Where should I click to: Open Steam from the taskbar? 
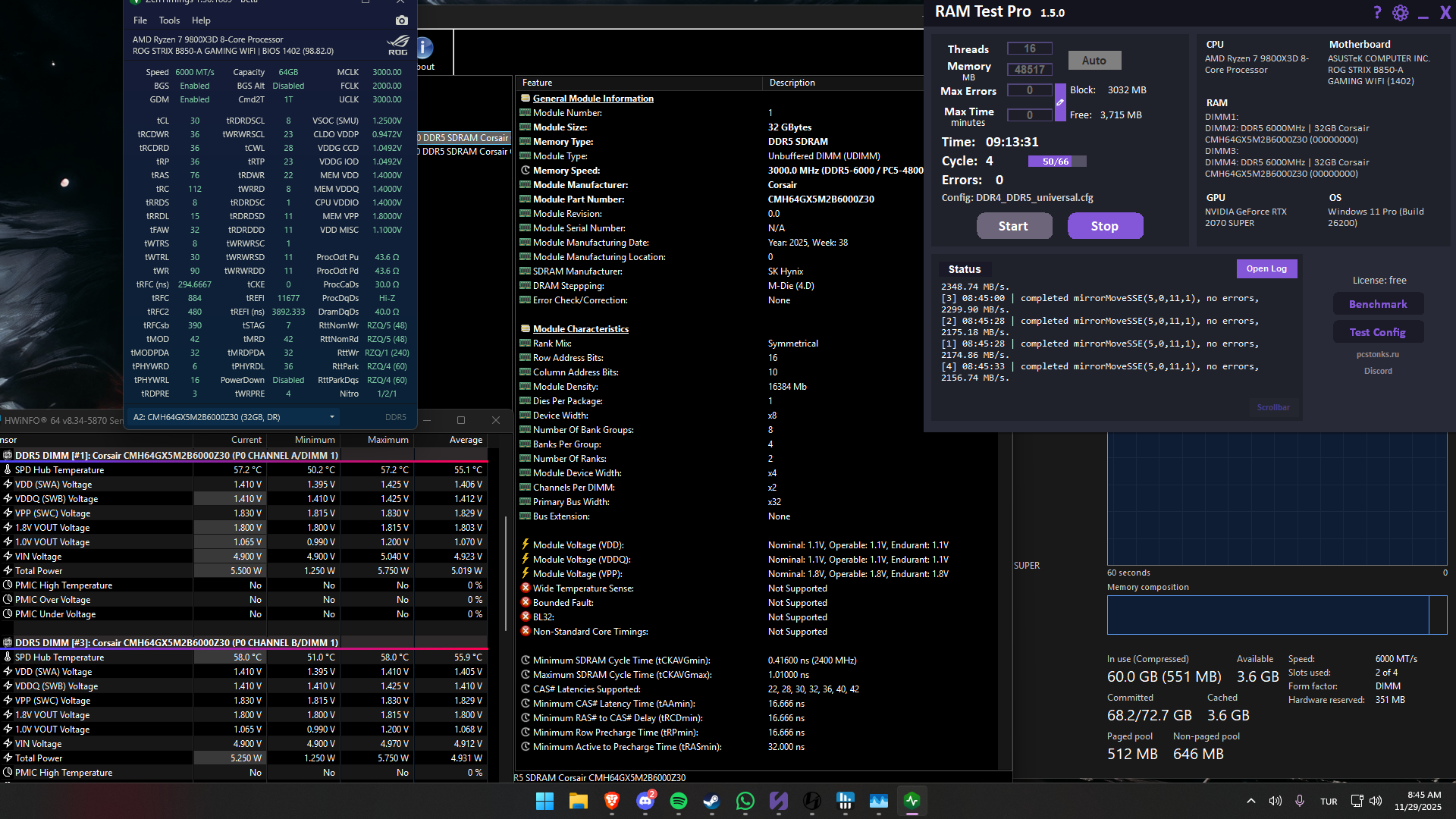[712, 801]
